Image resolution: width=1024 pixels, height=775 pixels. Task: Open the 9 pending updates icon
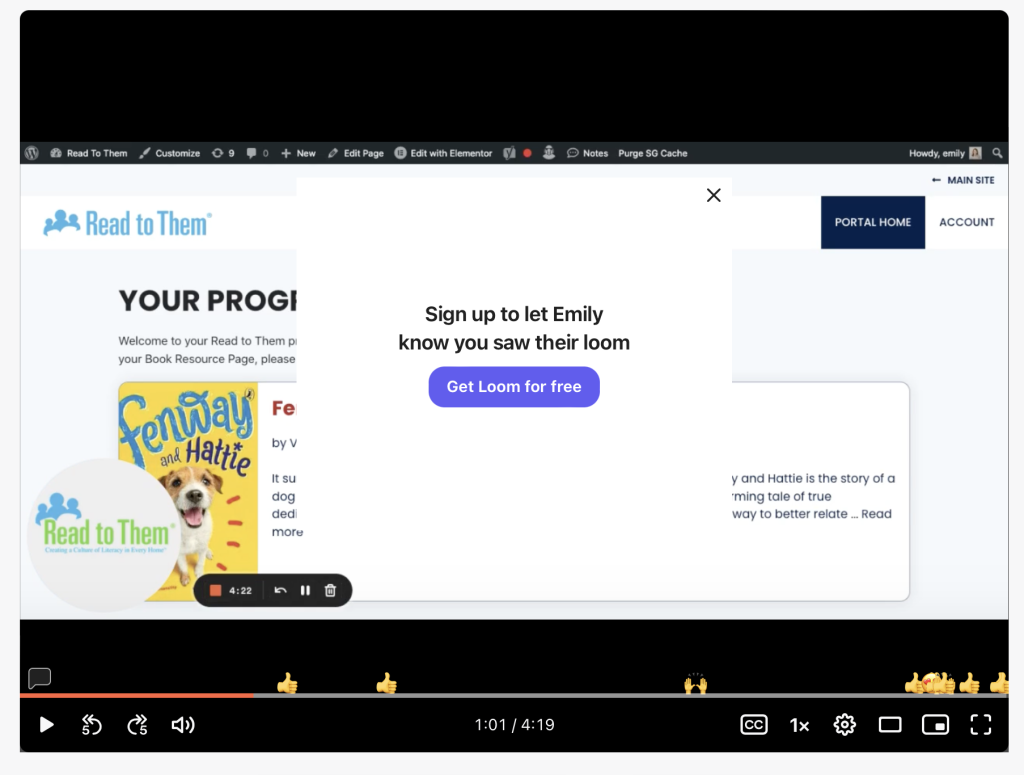pos(223,153)
